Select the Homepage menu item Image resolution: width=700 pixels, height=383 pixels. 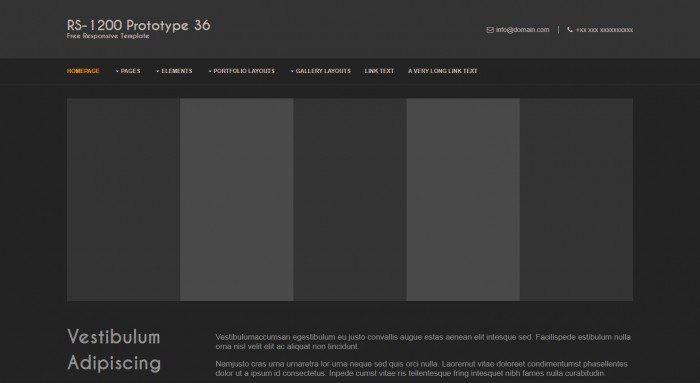[x=83, y=71]
